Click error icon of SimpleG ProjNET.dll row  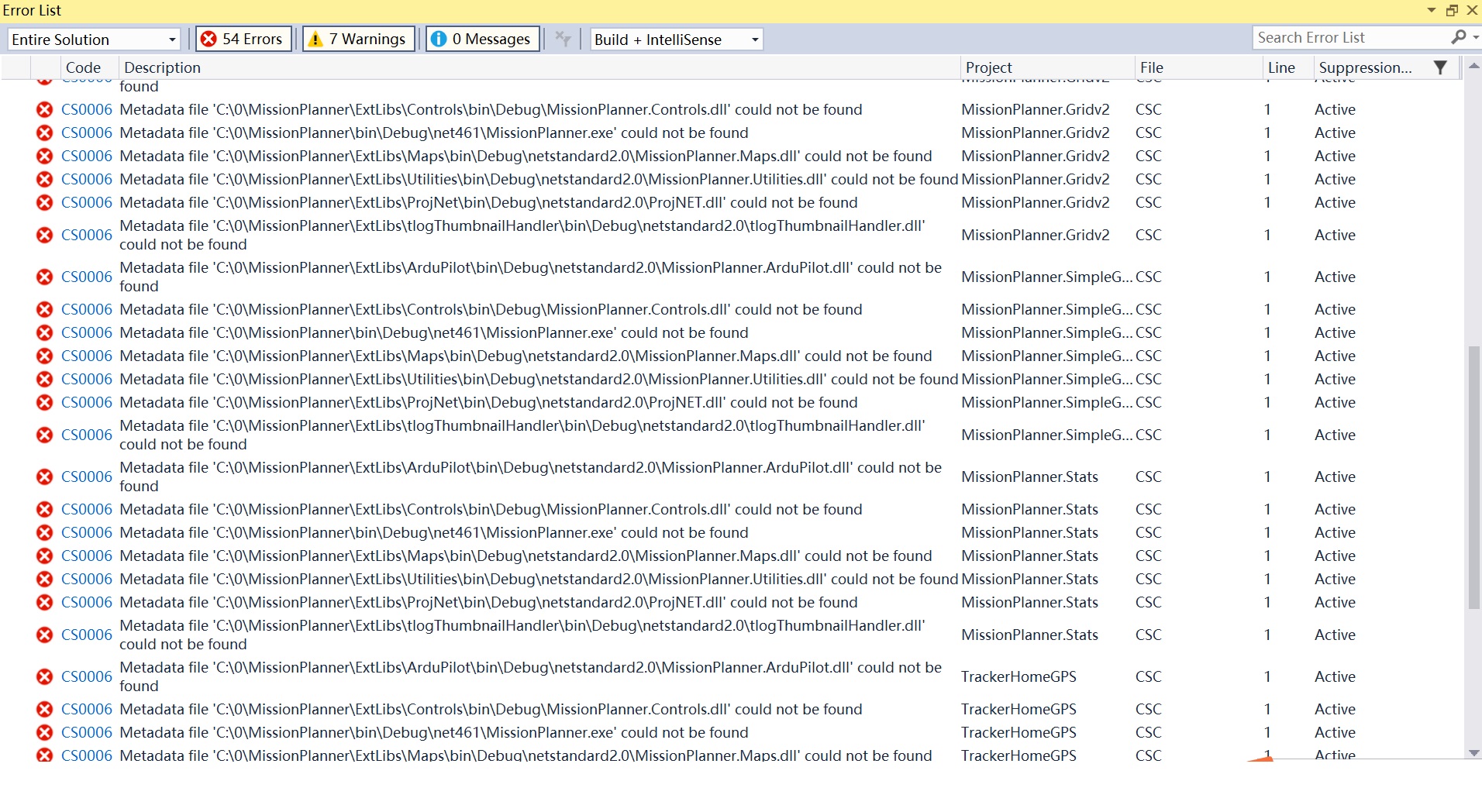coord(45,402)
